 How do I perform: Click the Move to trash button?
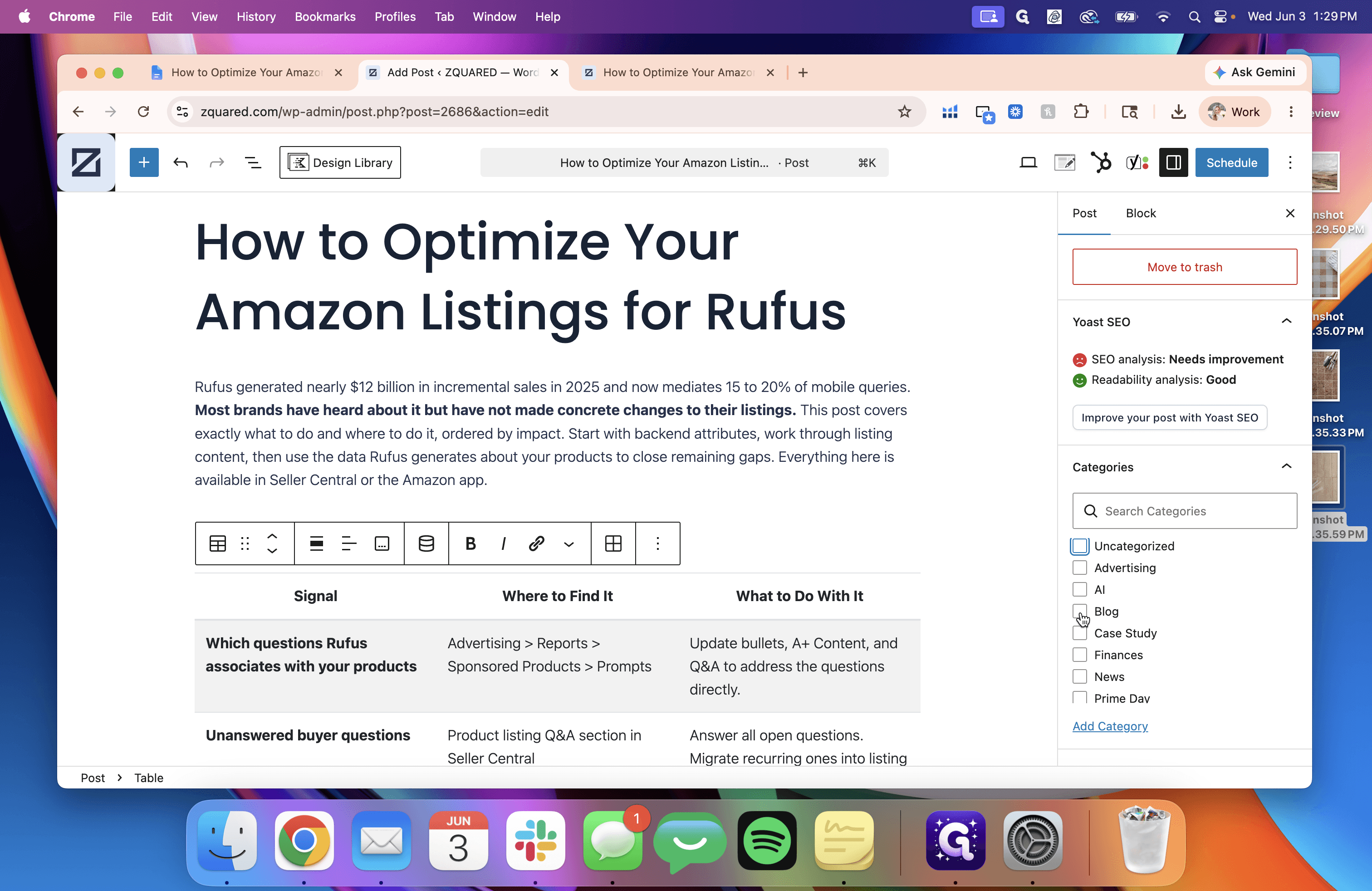coord(1184,267)
